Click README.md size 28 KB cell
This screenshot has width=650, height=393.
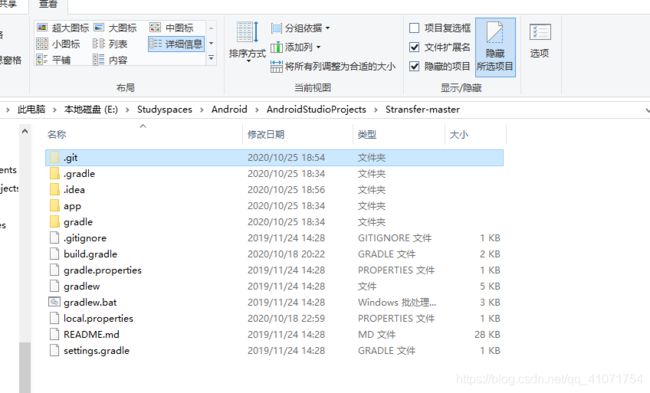(487, 334)
